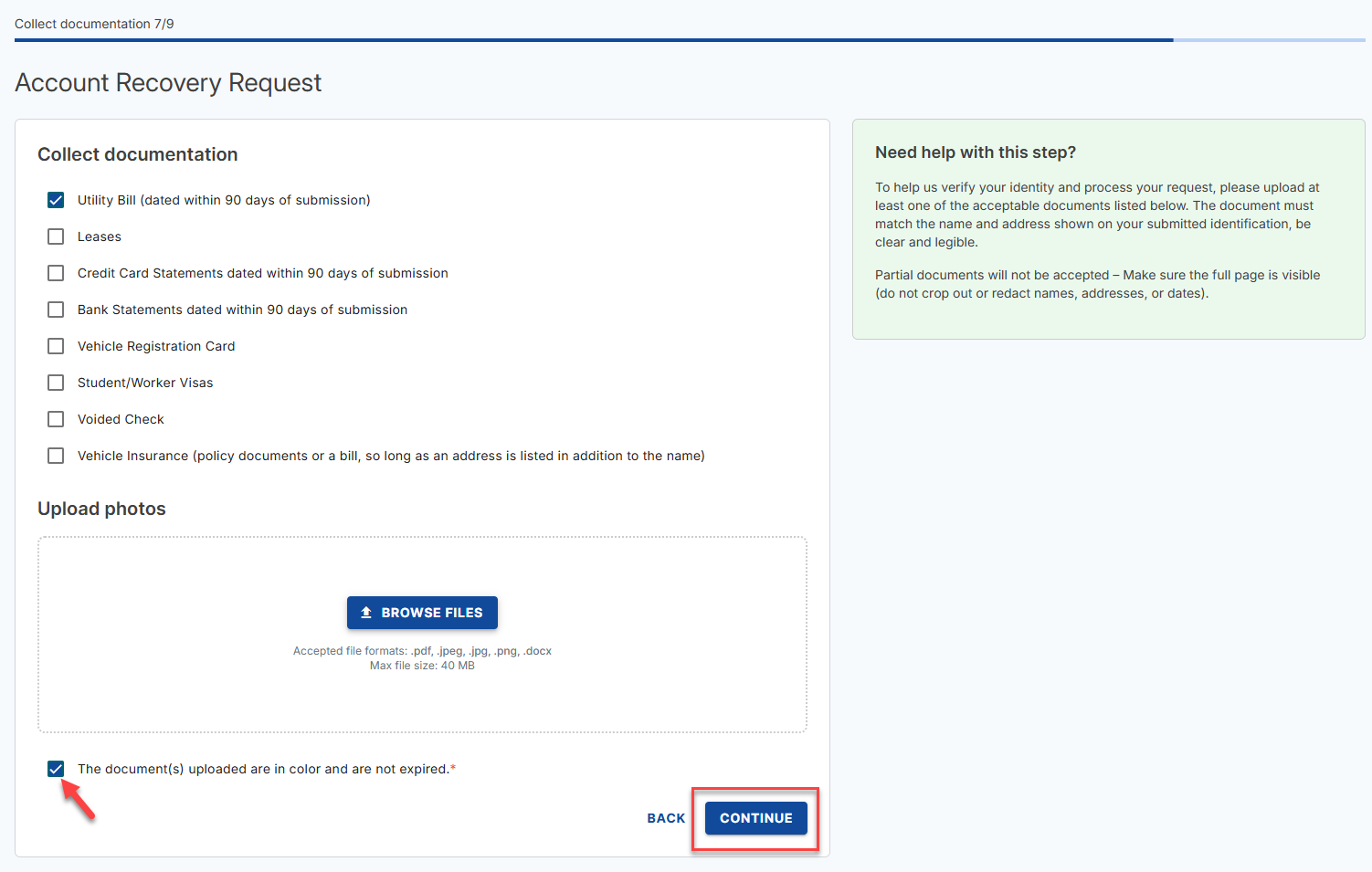Screen dimensions: 1372x872
Task: Select the Vehicle Insurance checkbox
Action: coord(56,455)
